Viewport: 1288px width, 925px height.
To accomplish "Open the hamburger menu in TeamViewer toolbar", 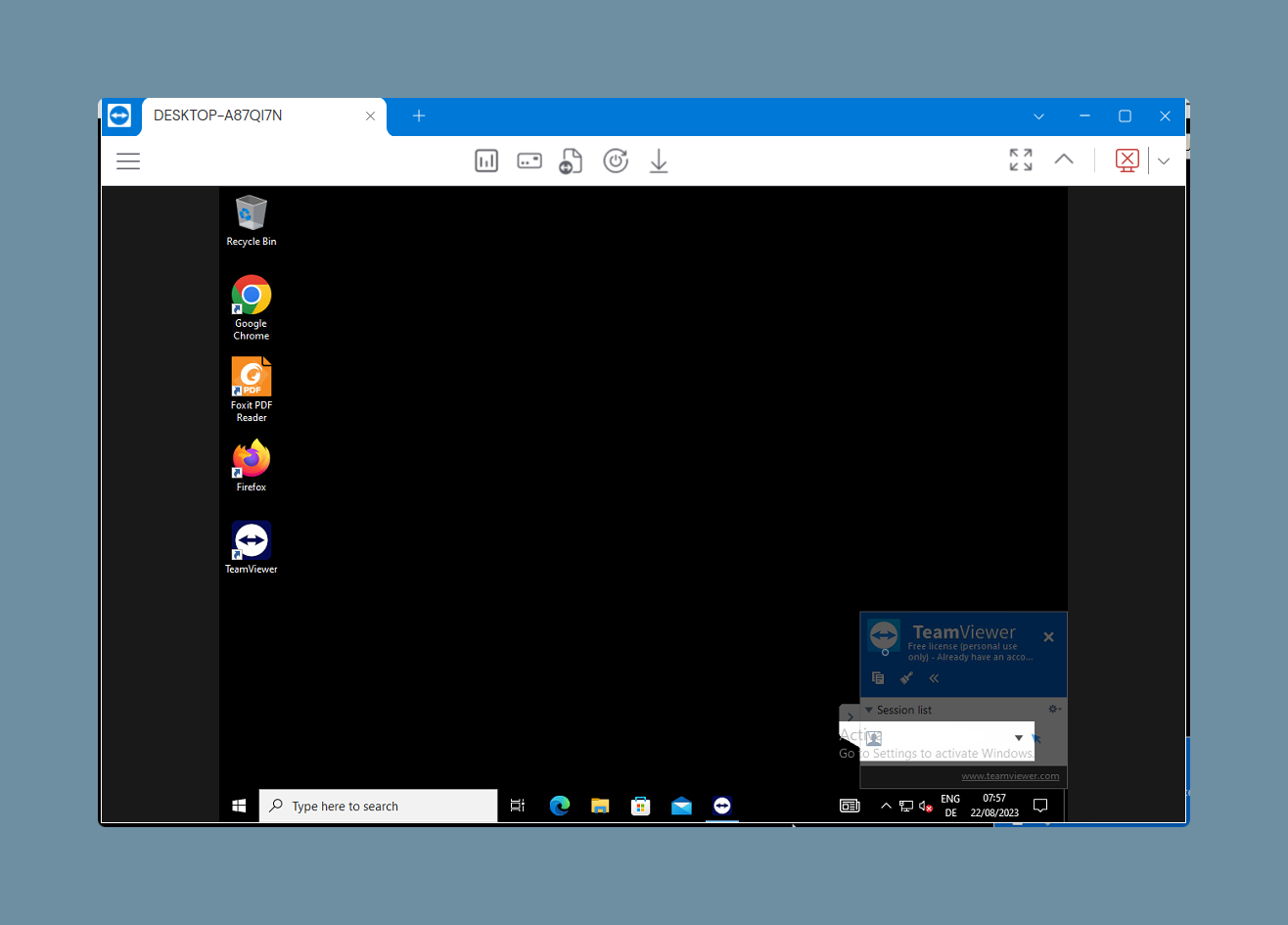I will click(128, 162).
